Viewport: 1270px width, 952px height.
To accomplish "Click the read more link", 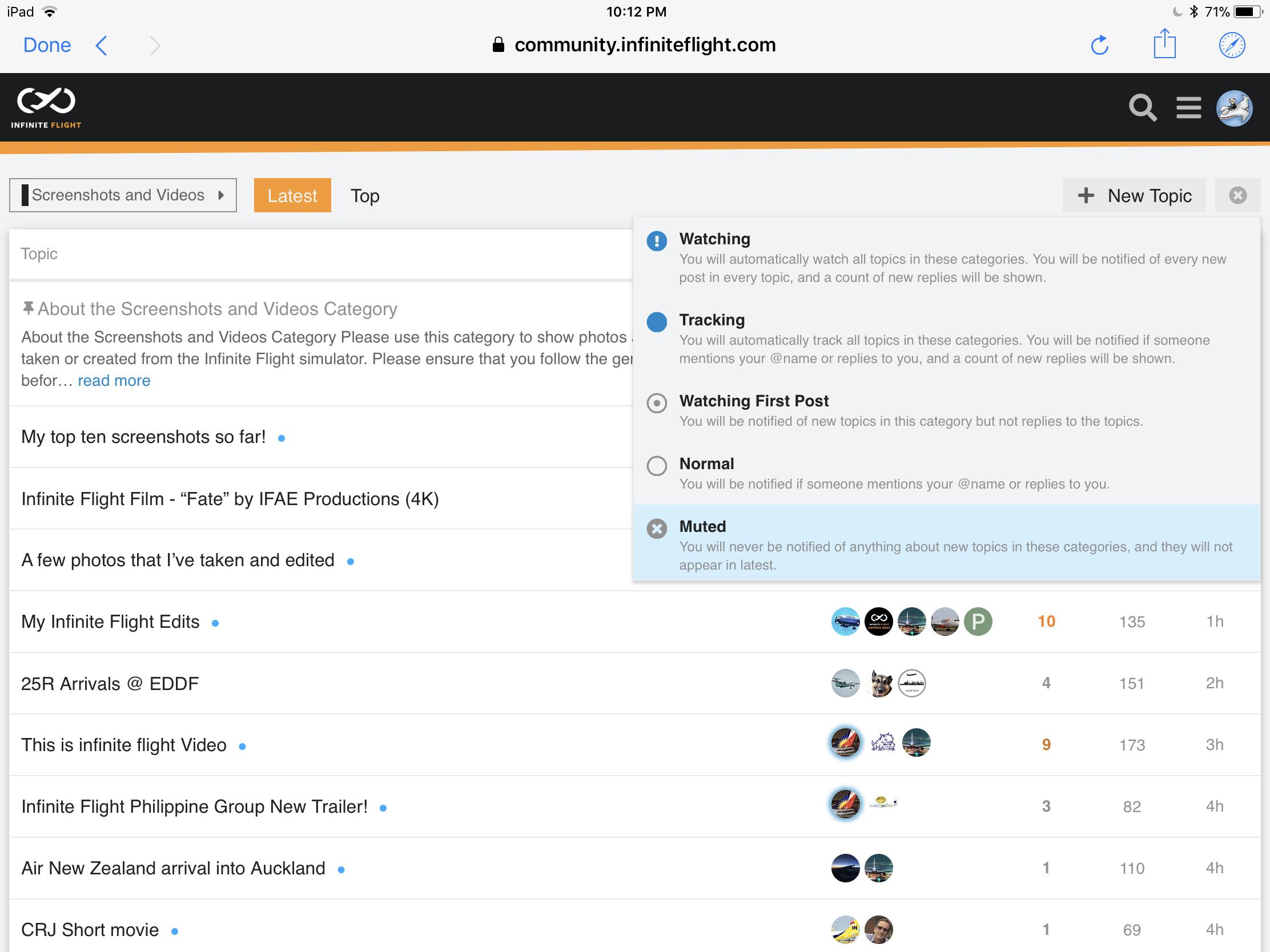I will click(114, 381).
